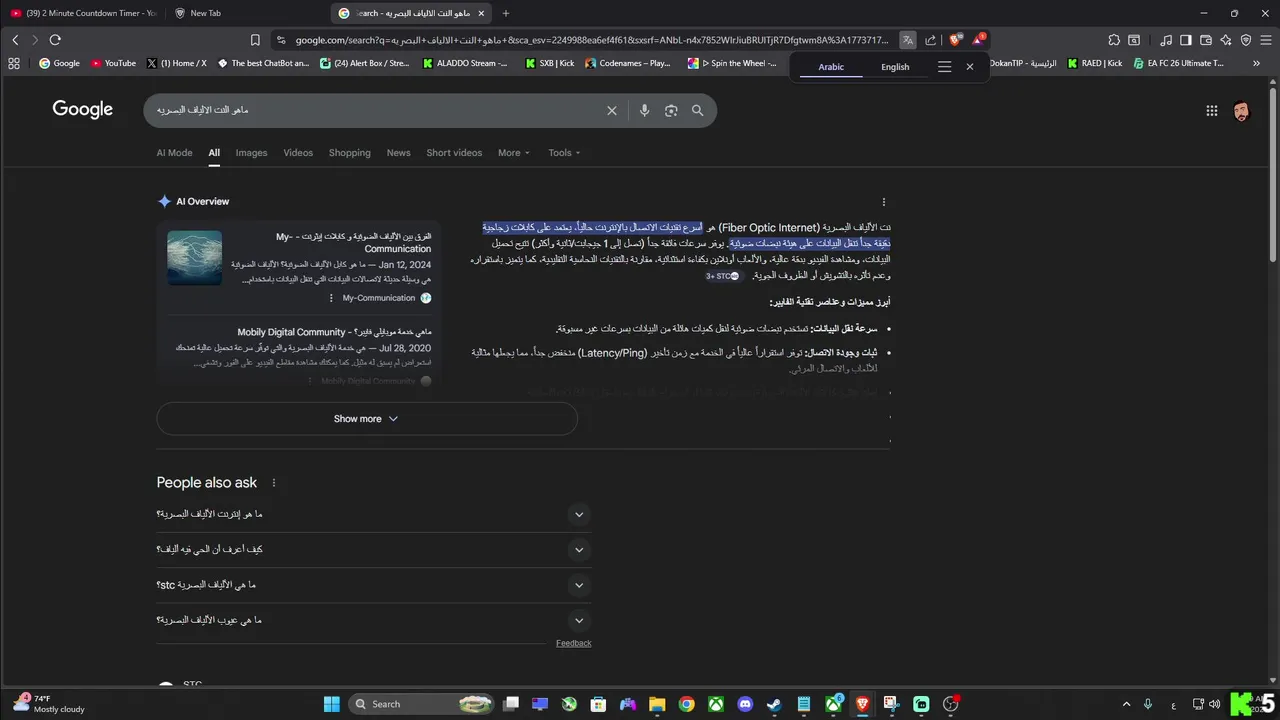Click the address bar URL
The image size is (1280, 720).
590,40
